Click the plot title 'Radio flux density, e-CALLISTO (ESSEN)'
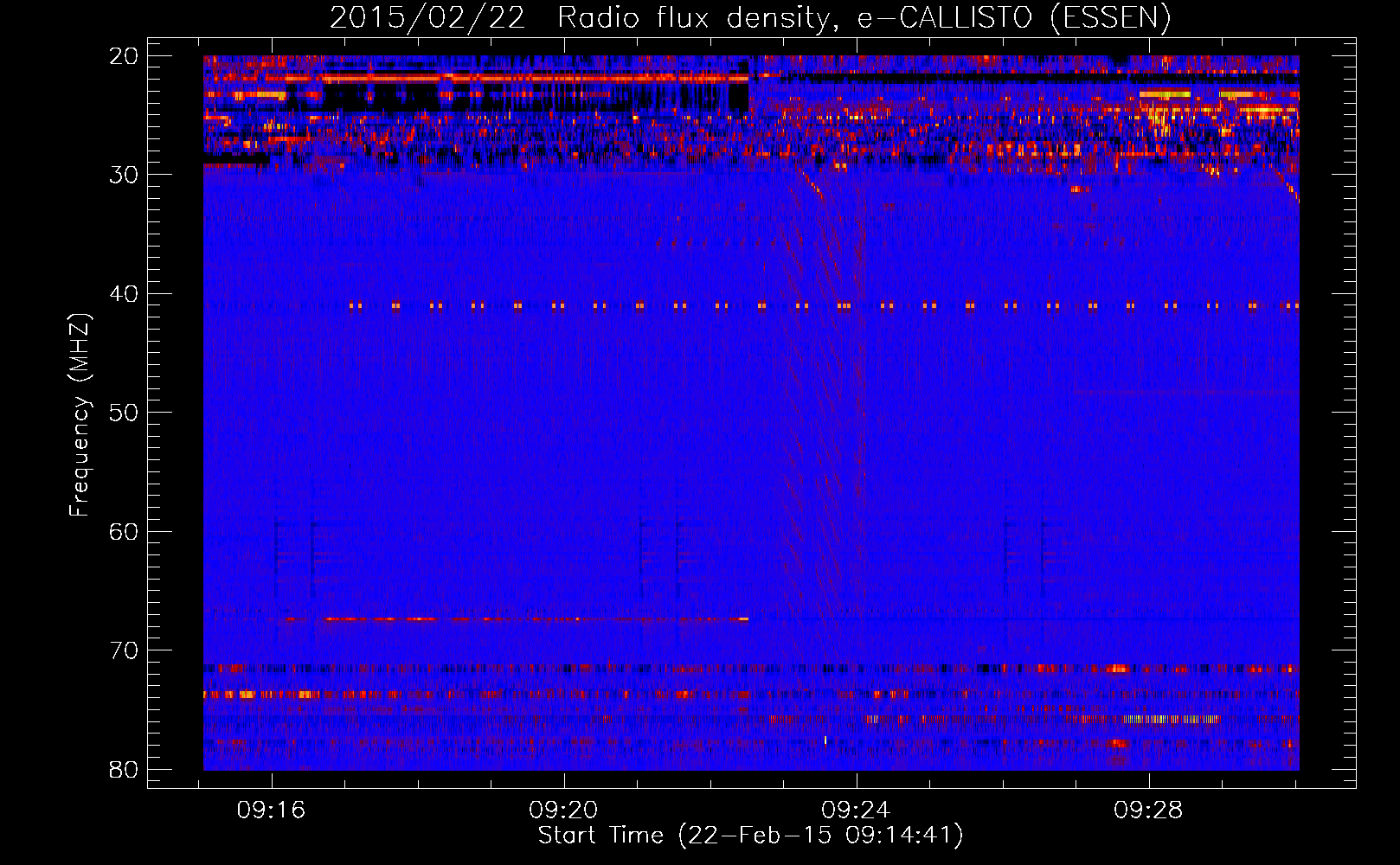Image resolution: width=1400 pixels, height=865 pixels. point(864,17)
